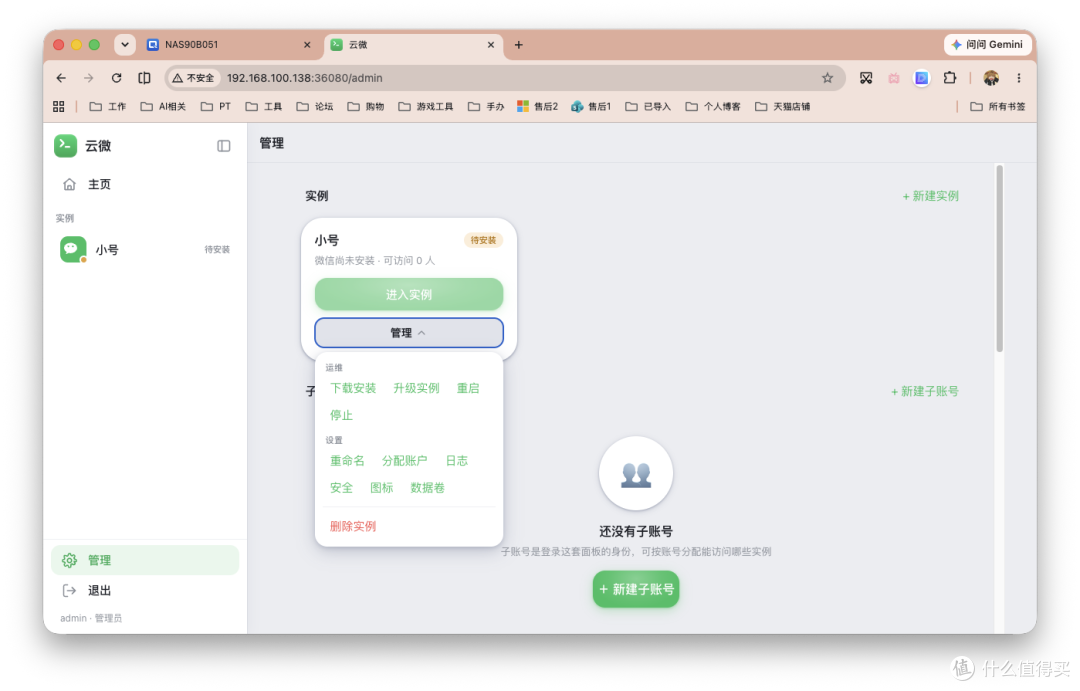The height and width of the screenshot is (691, 1080).
Task: Open the 手办 bookmark folder
Action: pyautogui.click(x=486, y=106)
